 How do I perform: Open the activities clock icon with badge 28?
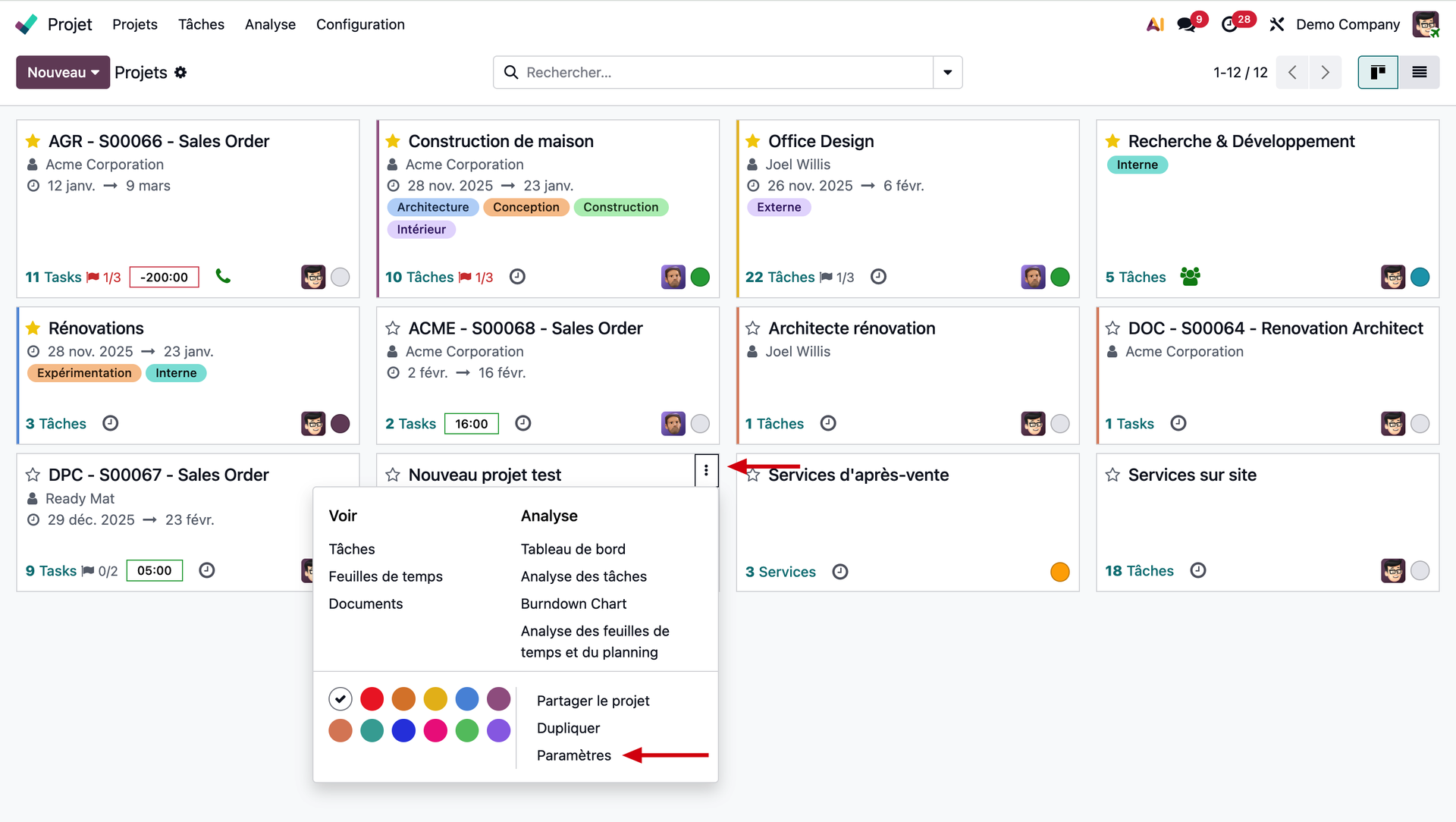[1230, 24]
